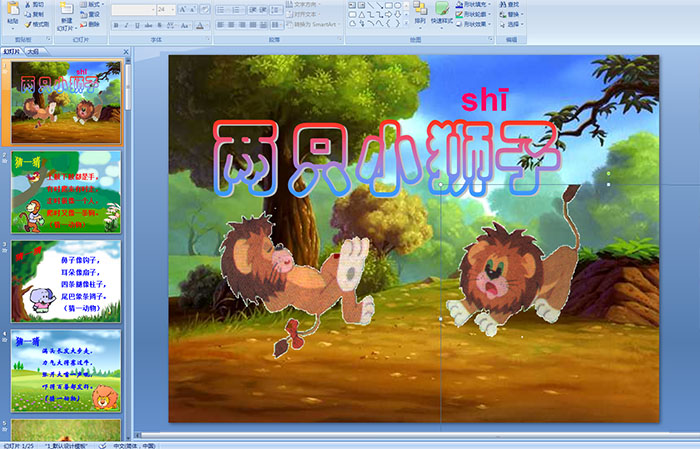Click the Increase Font Size icon
700x449 pixels.
pos(183,10)
